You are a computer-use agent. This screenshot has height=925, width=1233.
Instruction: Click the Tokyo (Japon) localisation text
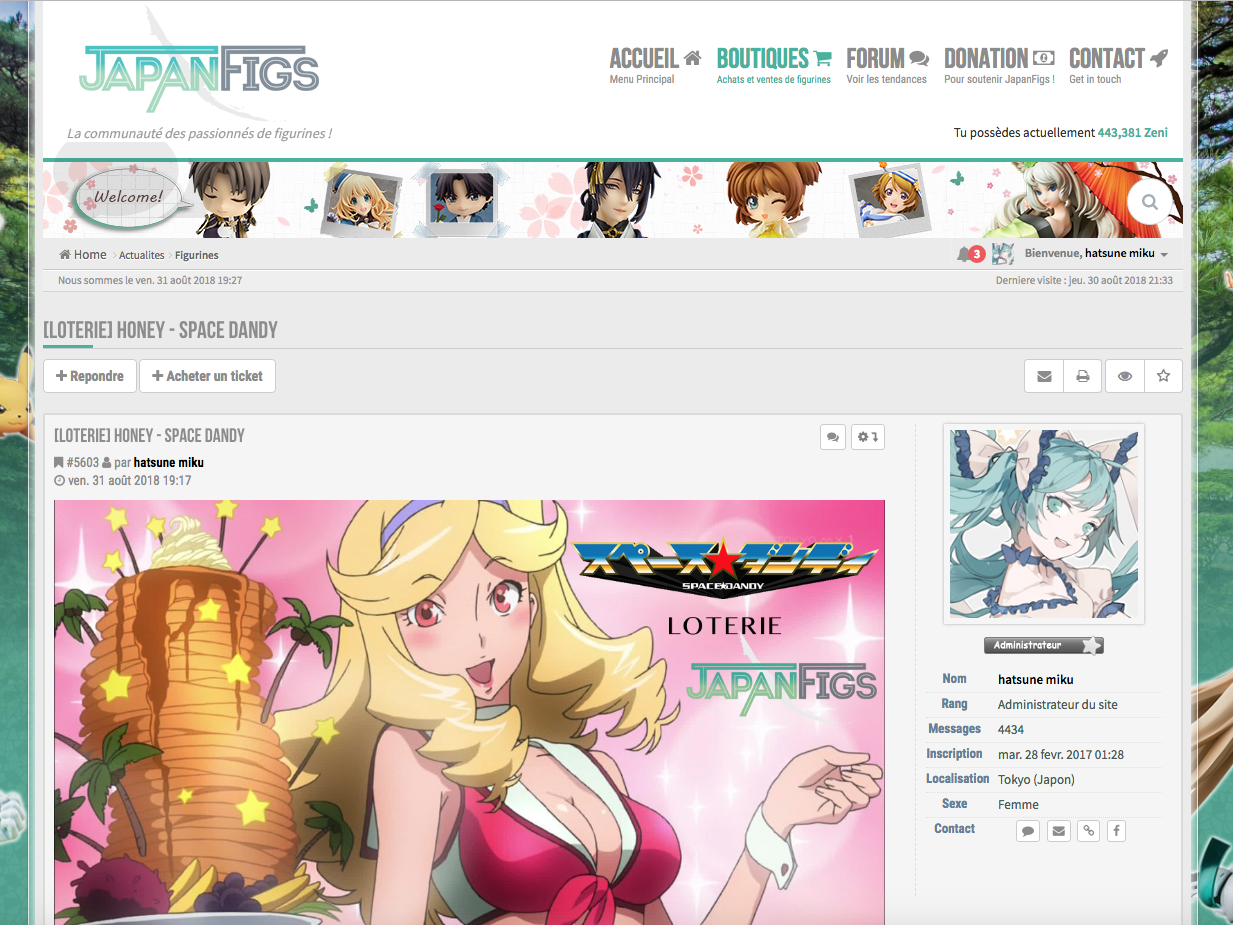[x=1036, y=780]
